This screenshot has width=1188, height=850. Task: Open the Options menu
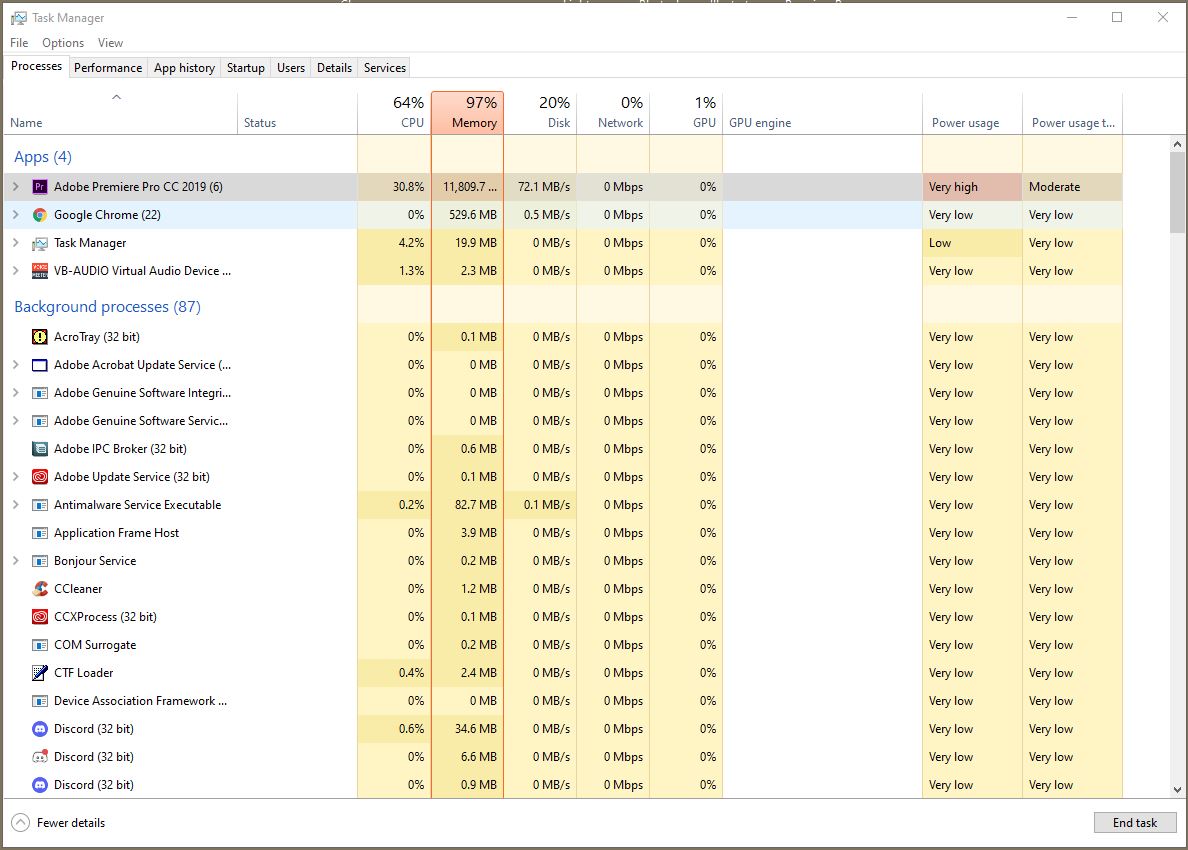63,43
